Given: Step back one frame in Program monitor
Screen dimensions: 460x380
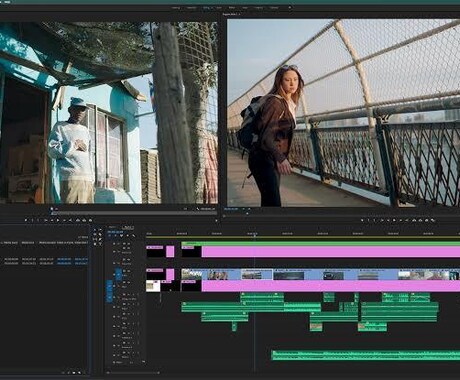Looking at the screenshot, I should [x=388, y=220].
